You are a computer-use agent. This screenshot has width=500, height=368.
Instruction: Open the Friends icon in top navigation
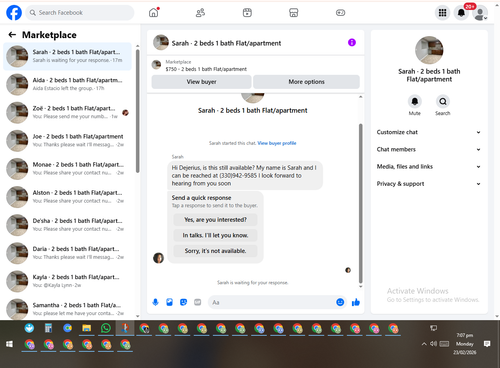click(200, 13)
